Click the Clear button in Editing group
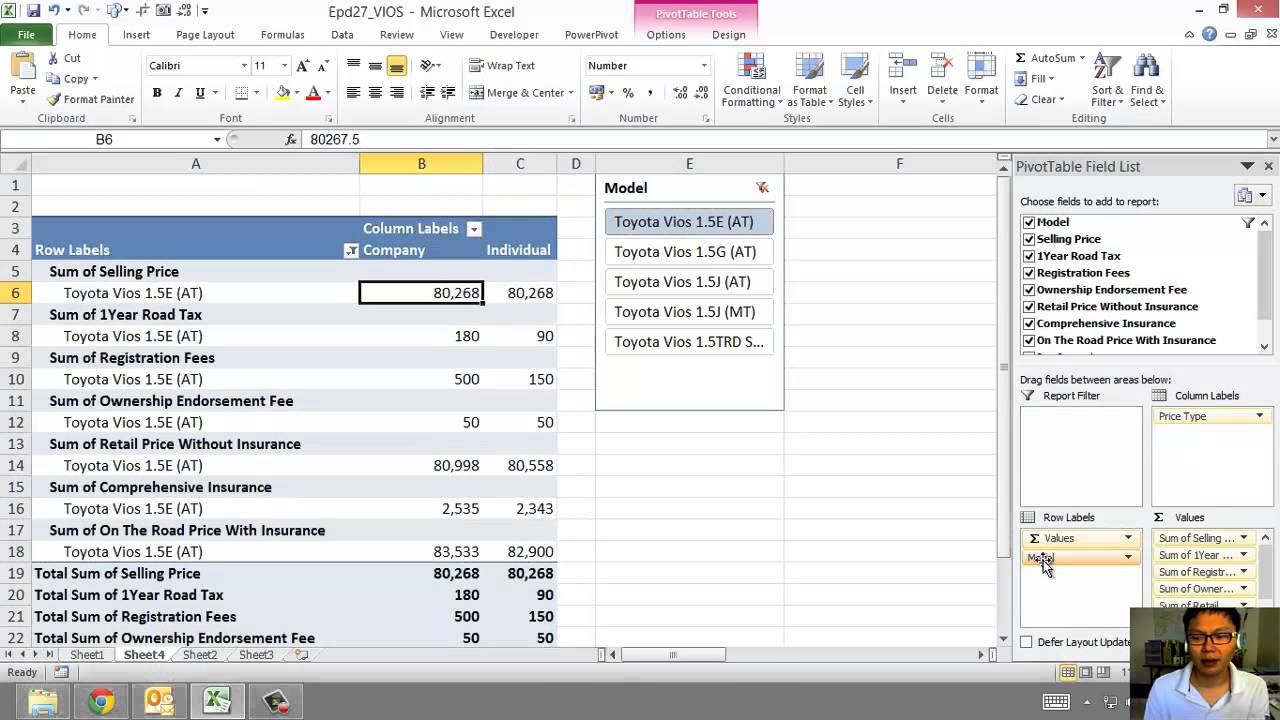Image resolution: width=1280 pixels, height=720 pixels. (1039, 99)
